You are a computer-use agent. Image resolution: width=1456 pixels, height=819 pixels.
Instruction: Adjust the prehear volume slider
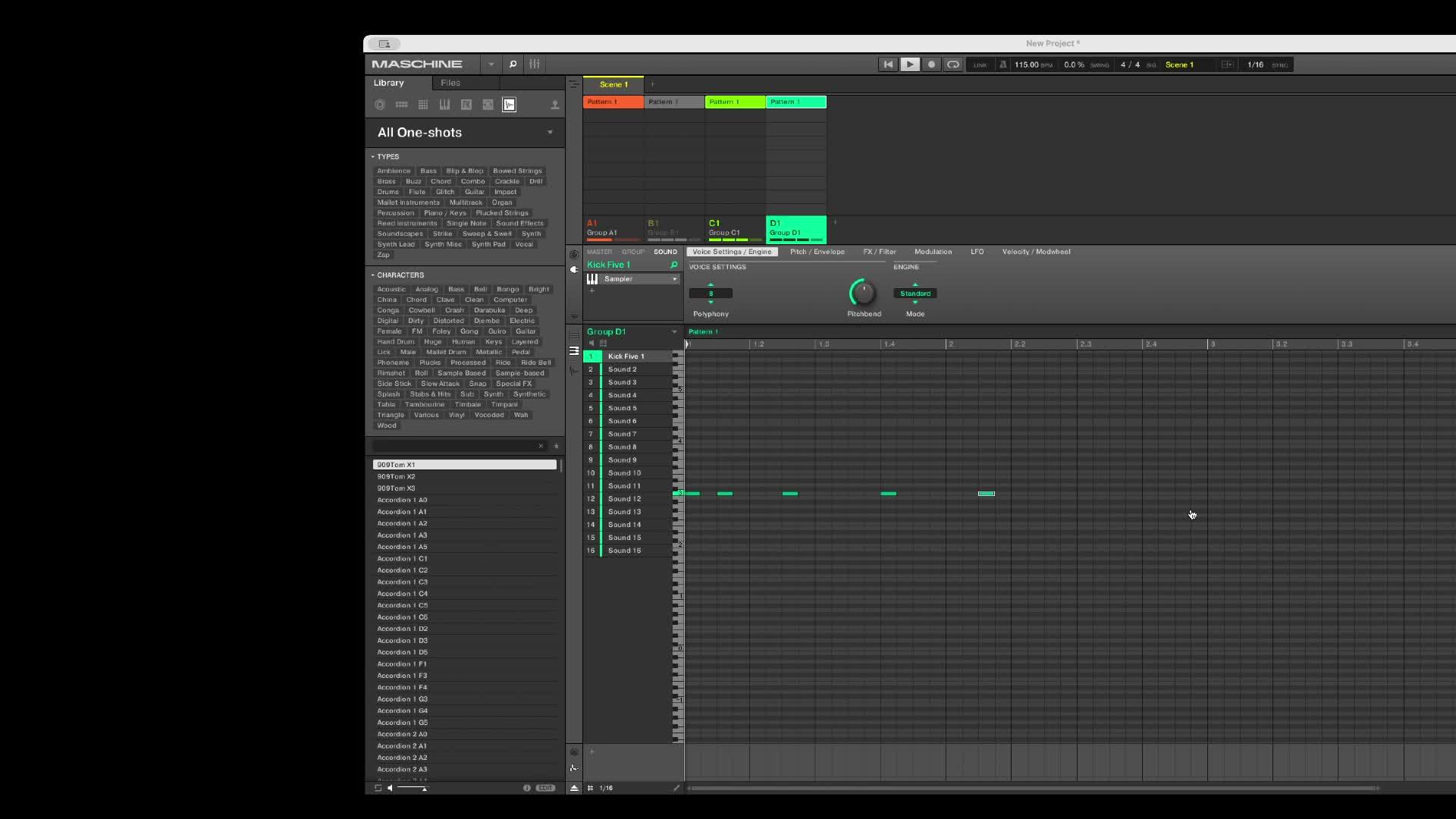coord(412,788)
